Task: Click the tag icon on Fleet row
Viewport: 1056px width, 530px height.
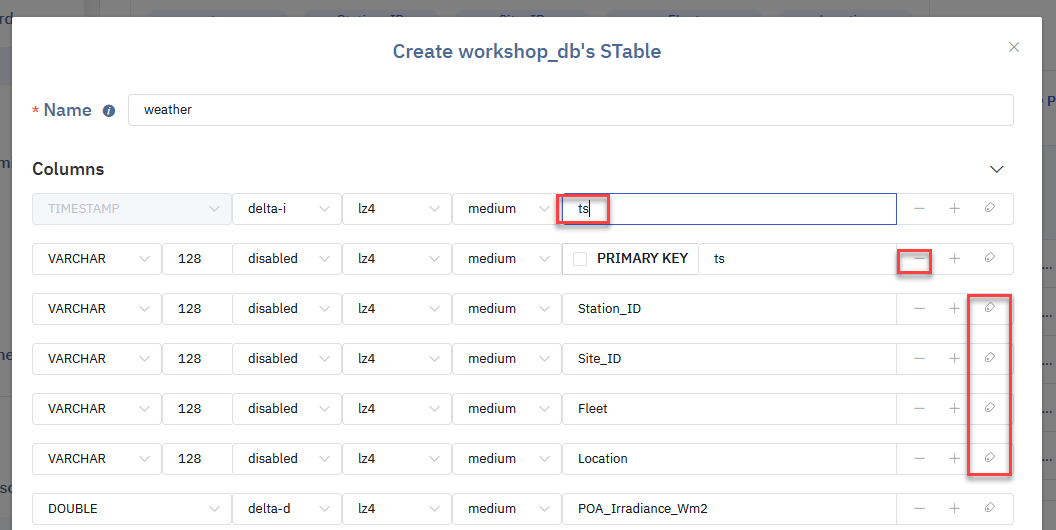Action: [989, 408]
